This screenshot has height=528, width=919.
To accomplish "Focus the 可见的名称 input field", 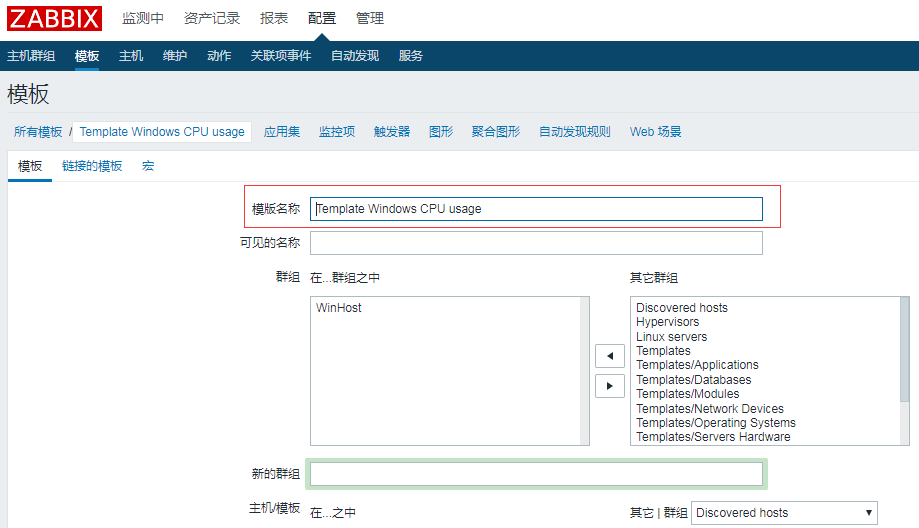I will point(536,243).
